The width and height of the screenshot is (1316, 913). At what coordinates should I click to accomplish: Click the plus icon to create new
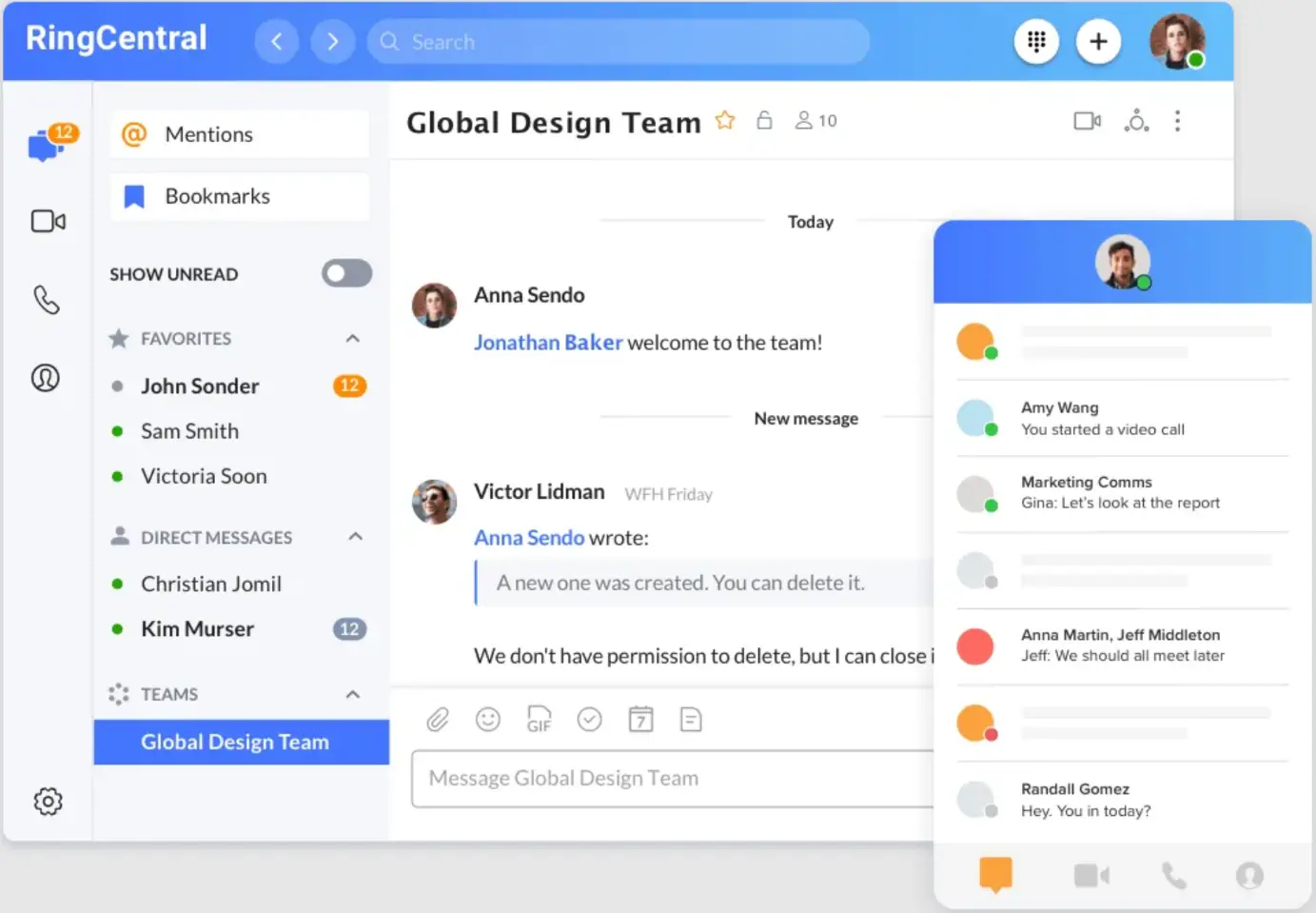pos(1099,41)
